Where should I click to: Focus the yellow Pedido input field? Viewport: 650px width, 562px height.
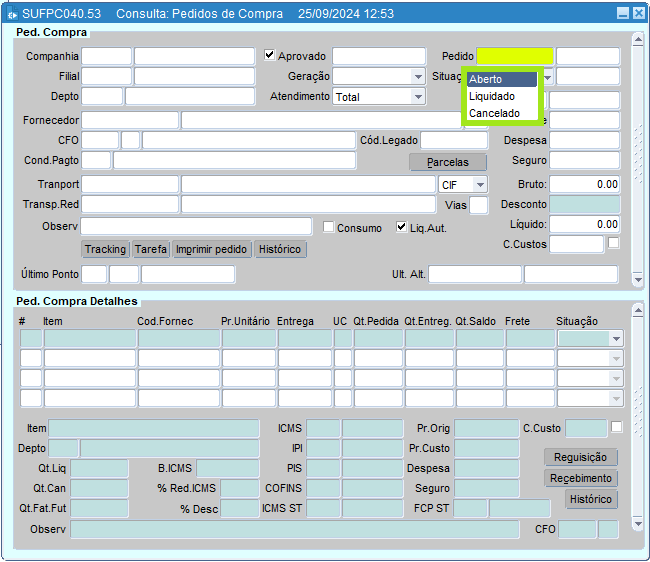click(514, 56)
